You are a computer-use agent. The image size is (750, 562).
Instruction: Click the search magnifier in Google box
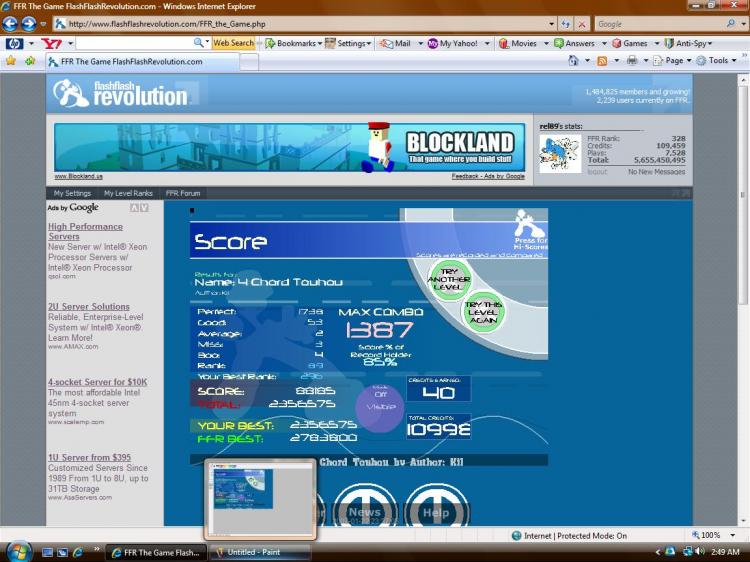click(730, 23)
